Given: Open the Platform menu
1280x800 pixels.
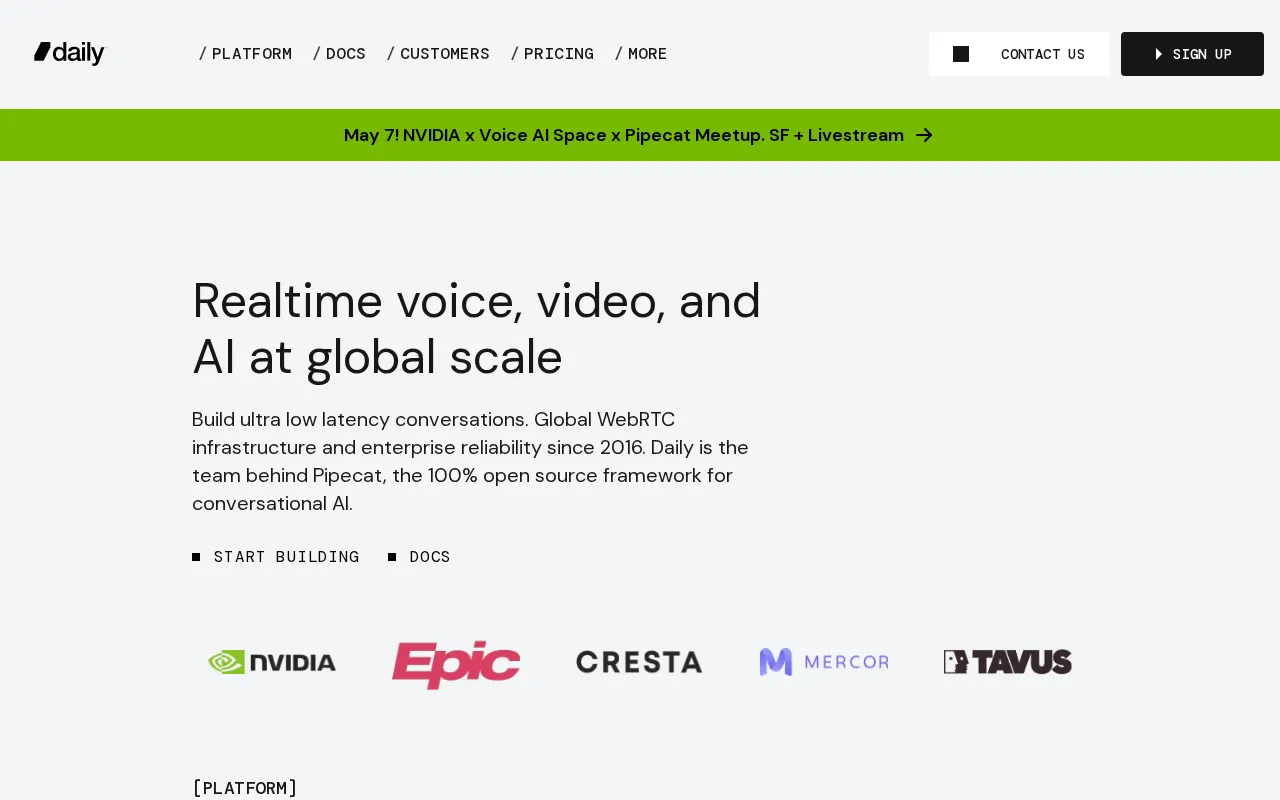Looking at the screenshot, I should pyautogui.click(x=245, y=54).
